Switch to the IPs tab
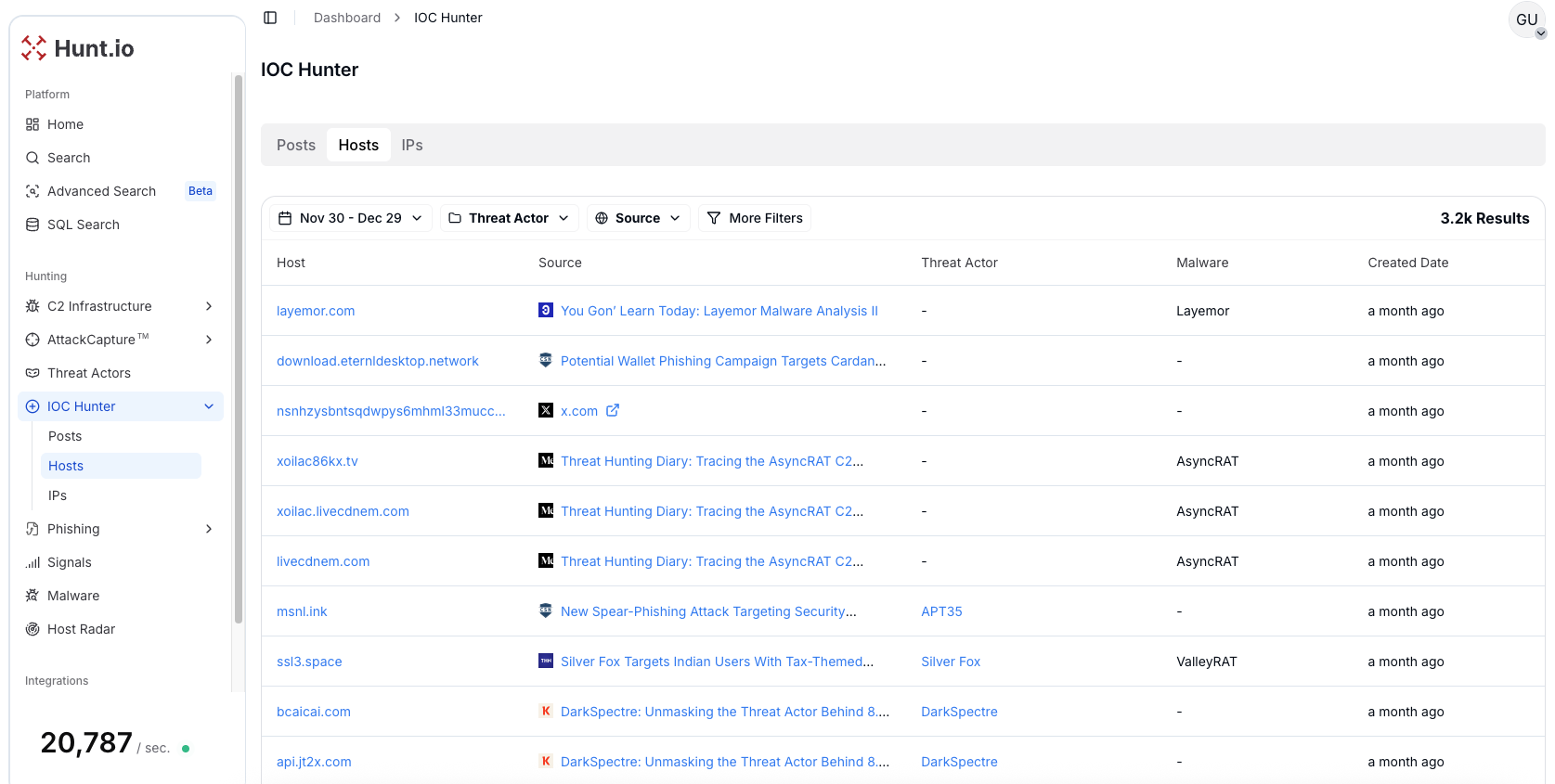 point(411,145)
